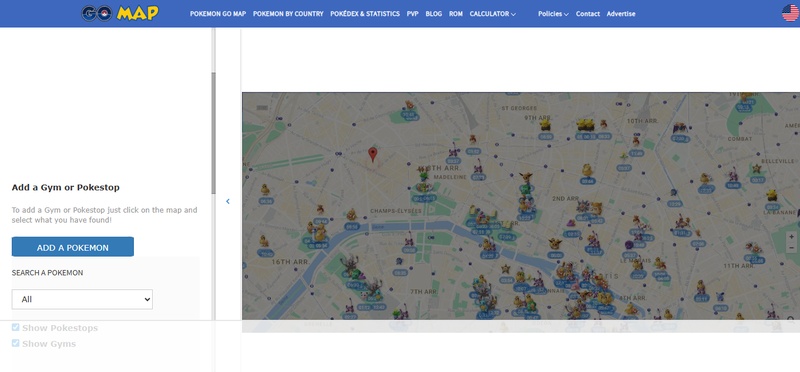The height and width of the screenshot is (372, 800).
Task: Click the GO MAP logo
Action: coord(120,13)
